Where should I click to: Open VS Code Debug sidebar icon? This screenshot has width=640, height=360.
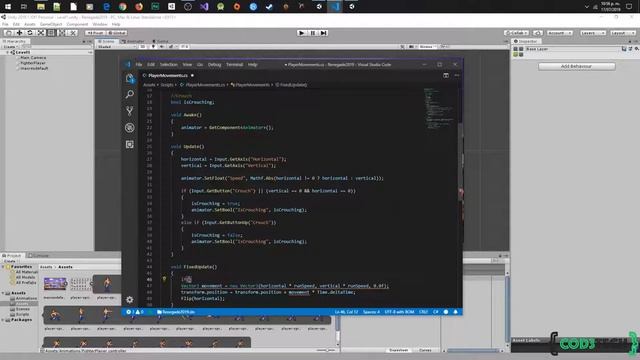pos(130,128)
